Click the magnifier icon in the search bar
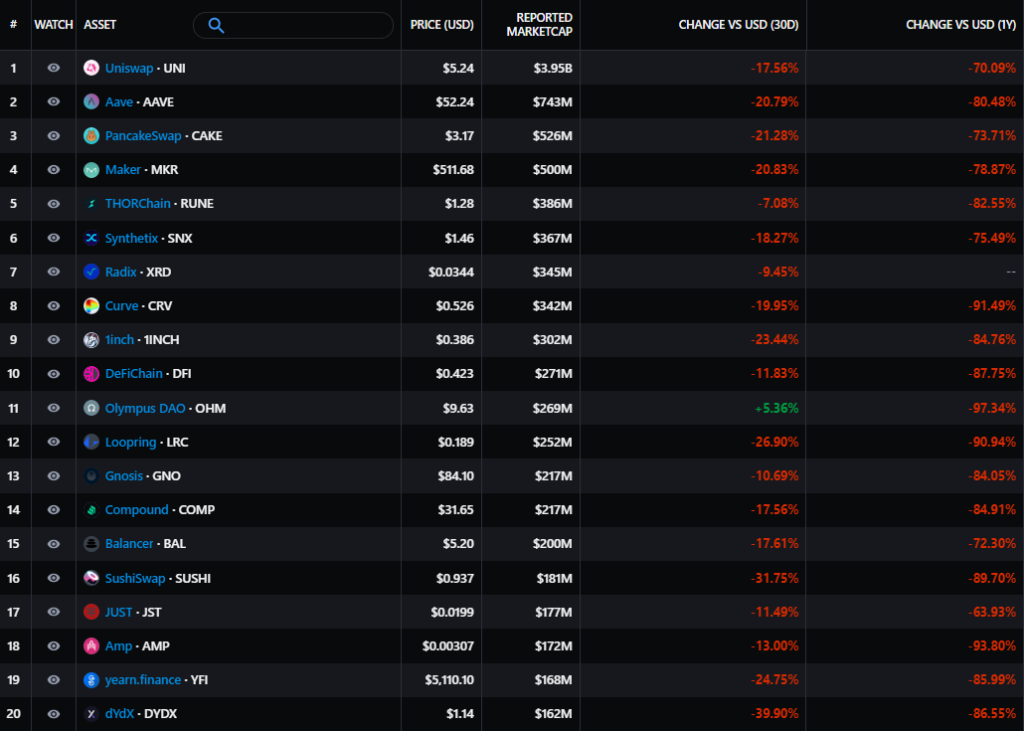 click(215, 24)
